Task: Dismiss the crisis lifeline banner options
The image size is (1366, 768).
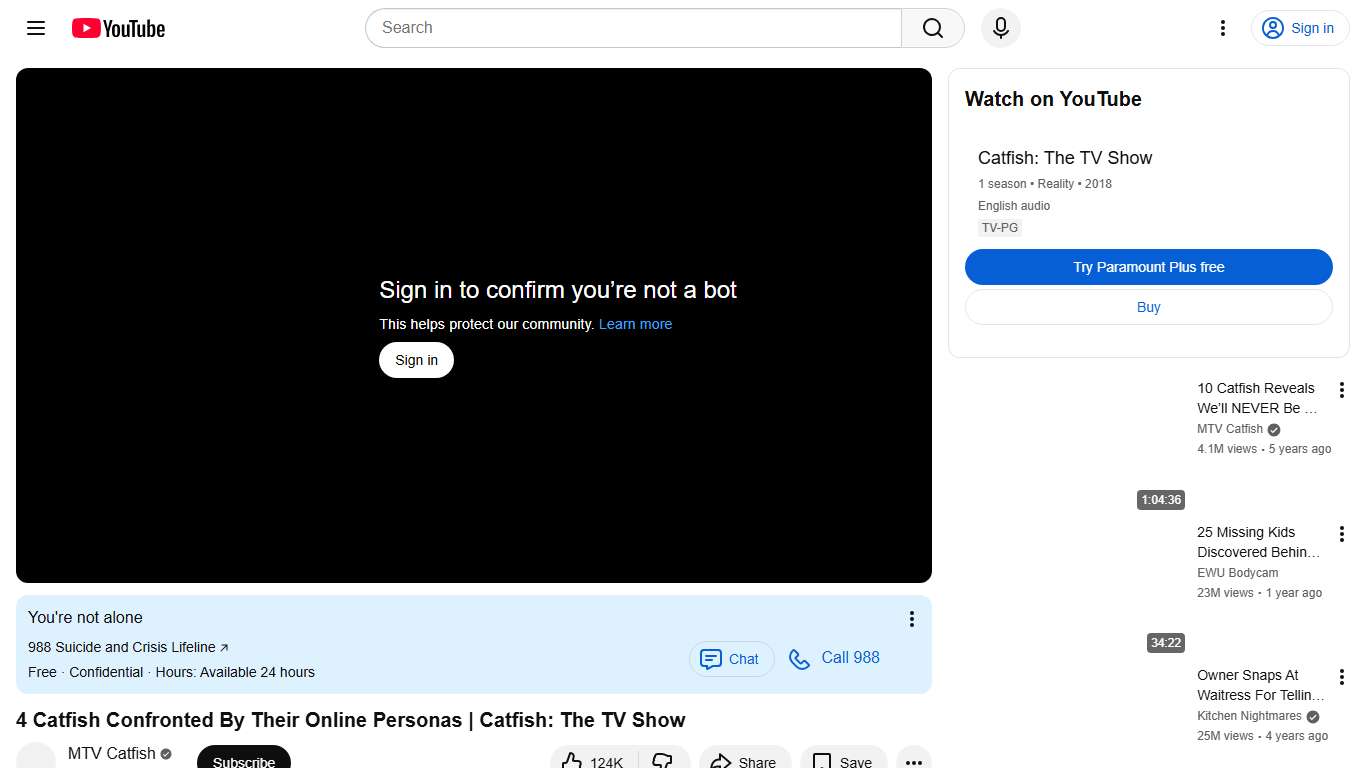Action: point(911,618)
